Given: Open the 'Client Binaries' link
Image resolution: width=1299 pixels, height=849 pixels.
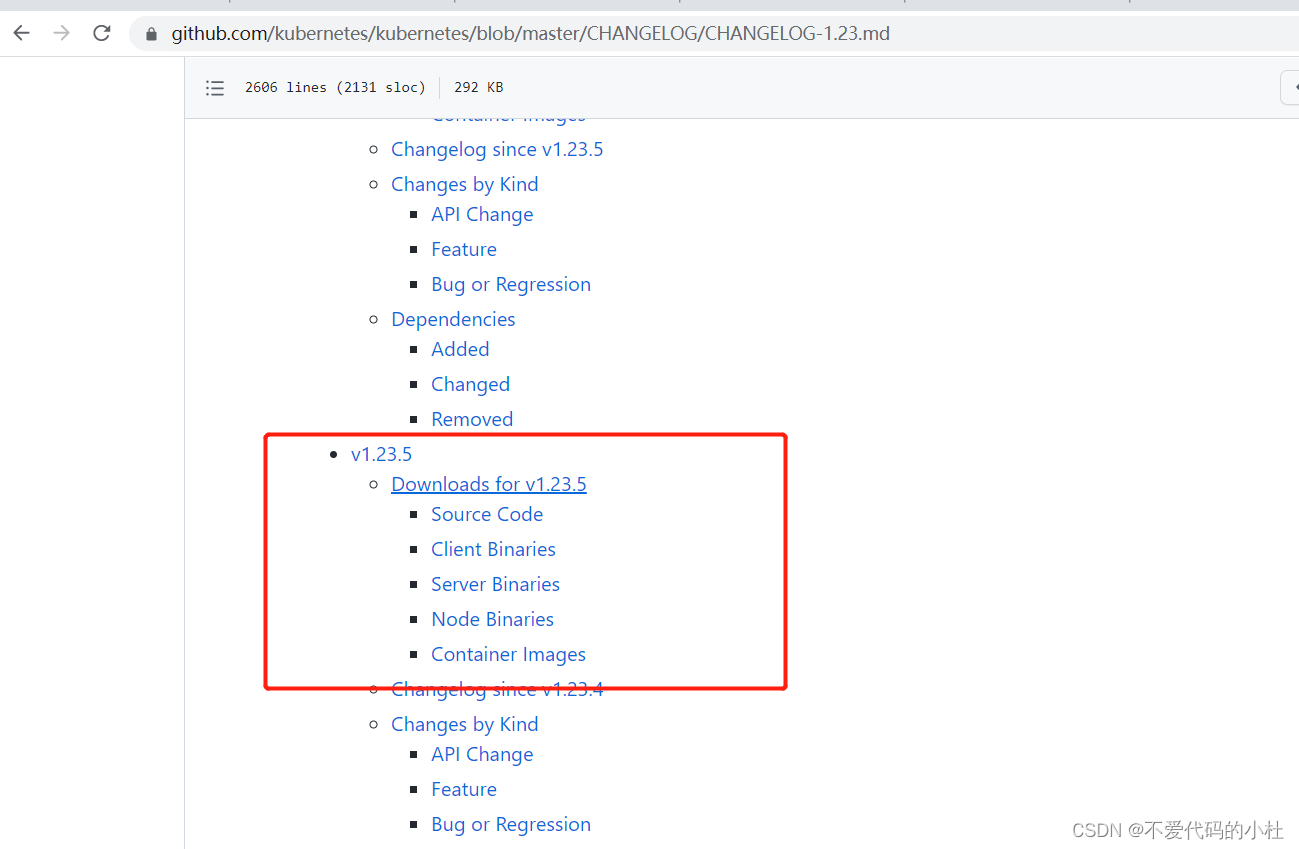Looking at the screenshot, I should (493, 549).
